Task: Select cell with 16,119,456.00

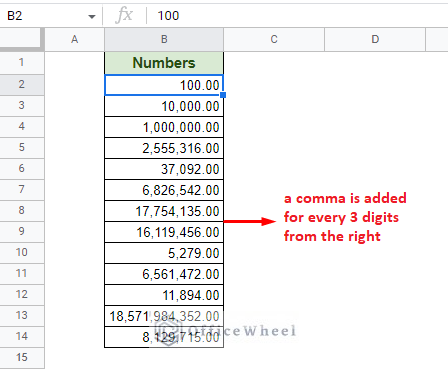Action: tap(164, 232)
